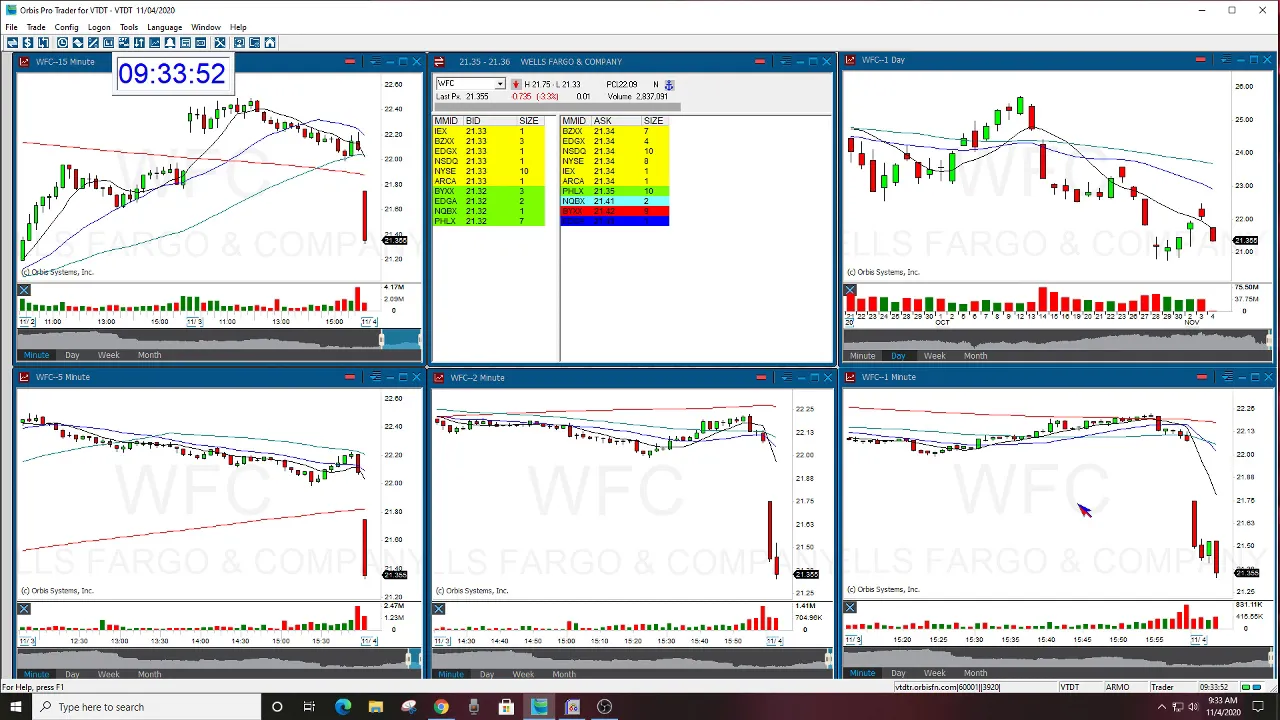Click the wrench tools toolbar icon

220,42
